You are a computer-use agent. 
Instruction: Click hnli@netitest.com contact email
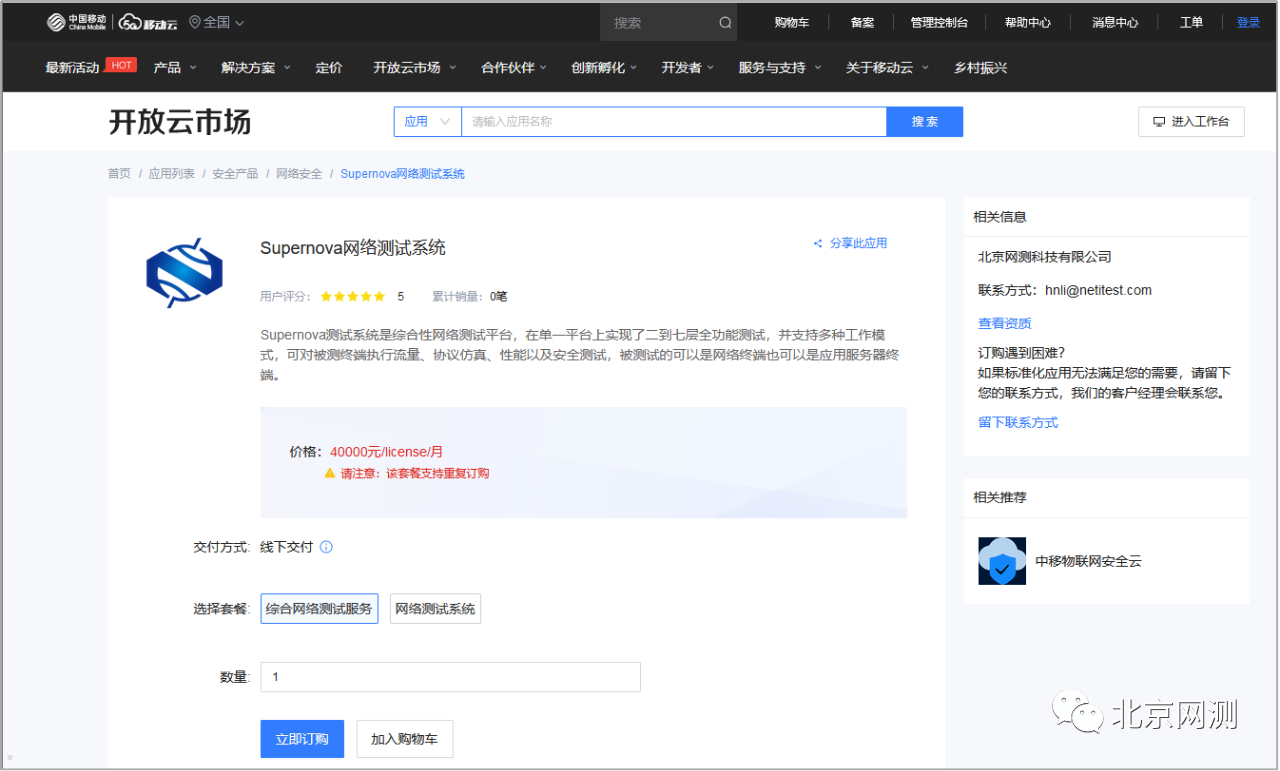(x=1098, y=291)
